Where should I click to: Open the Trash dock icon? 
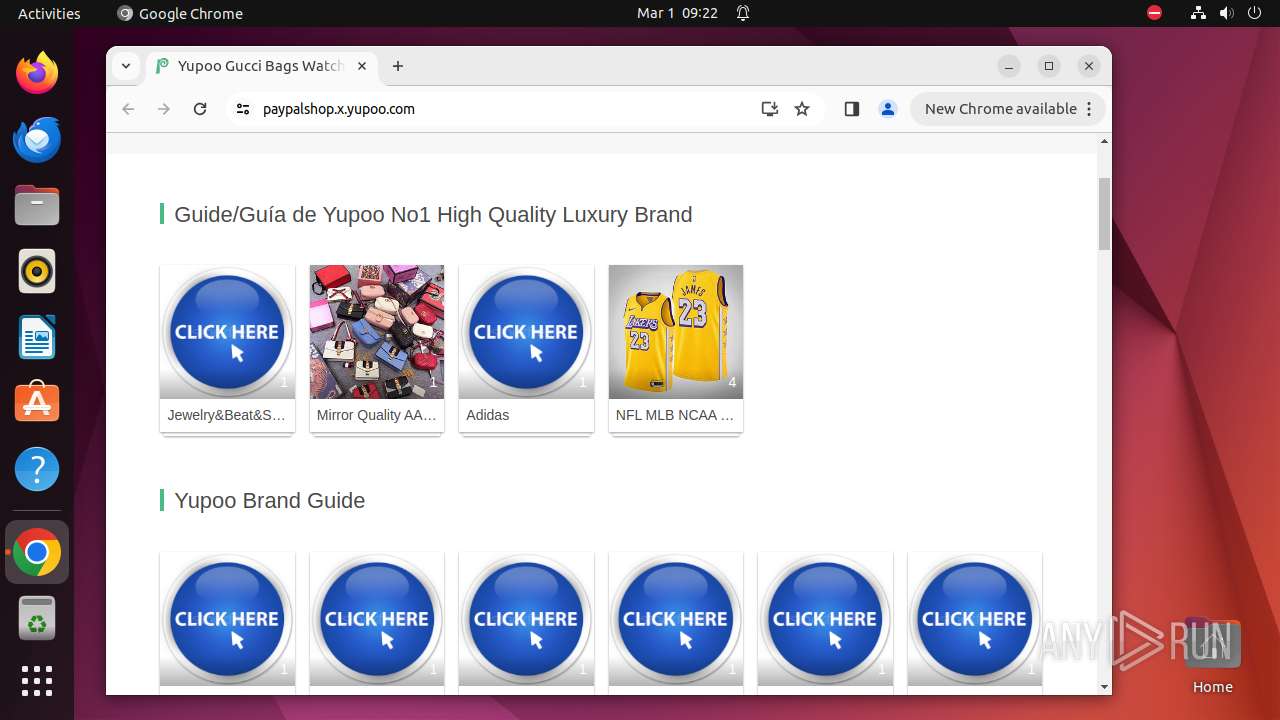coord(37,619)
